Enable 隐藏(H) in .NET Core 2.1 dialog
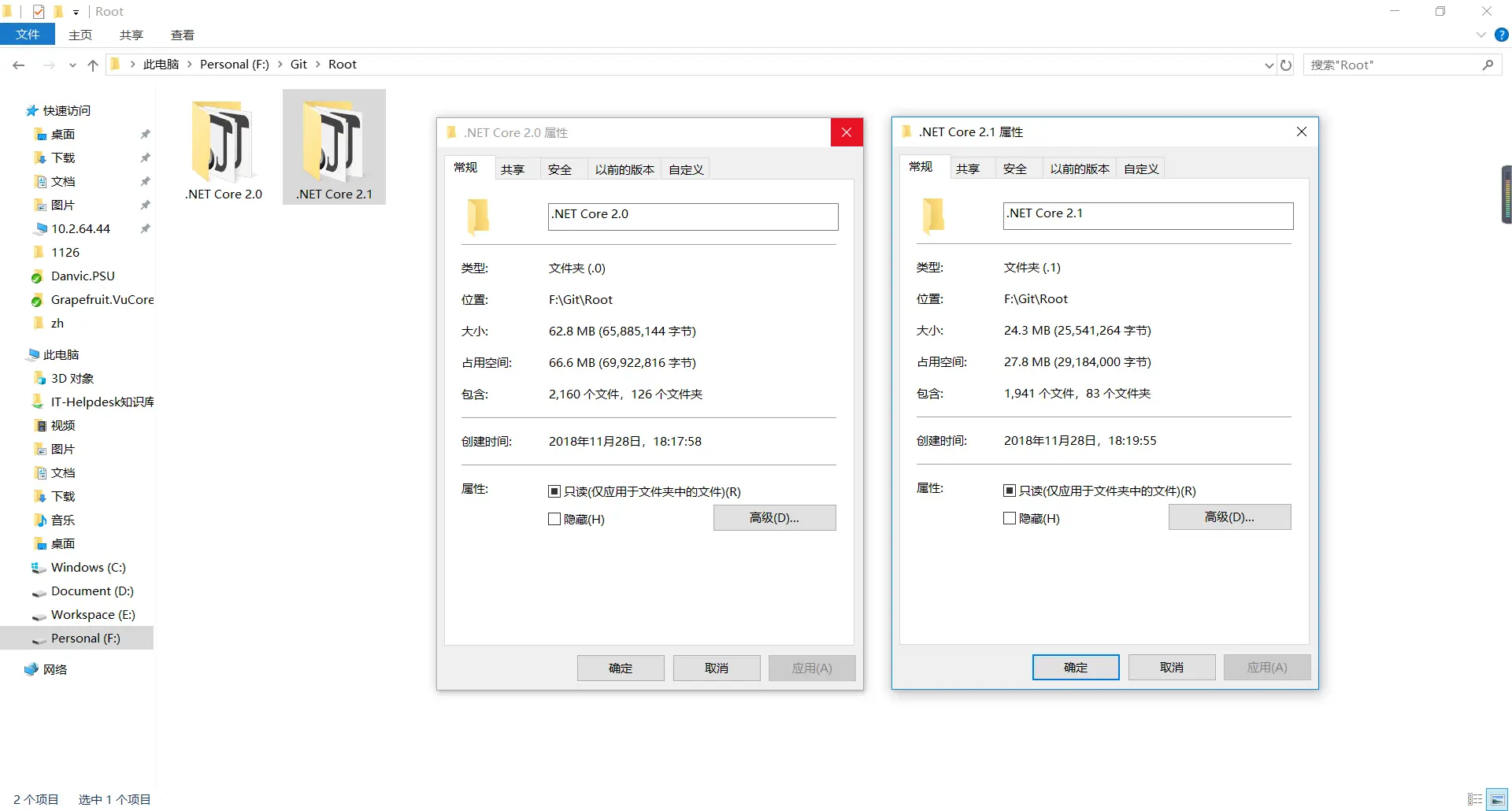1512x811 pixels. click(1009, 518)
